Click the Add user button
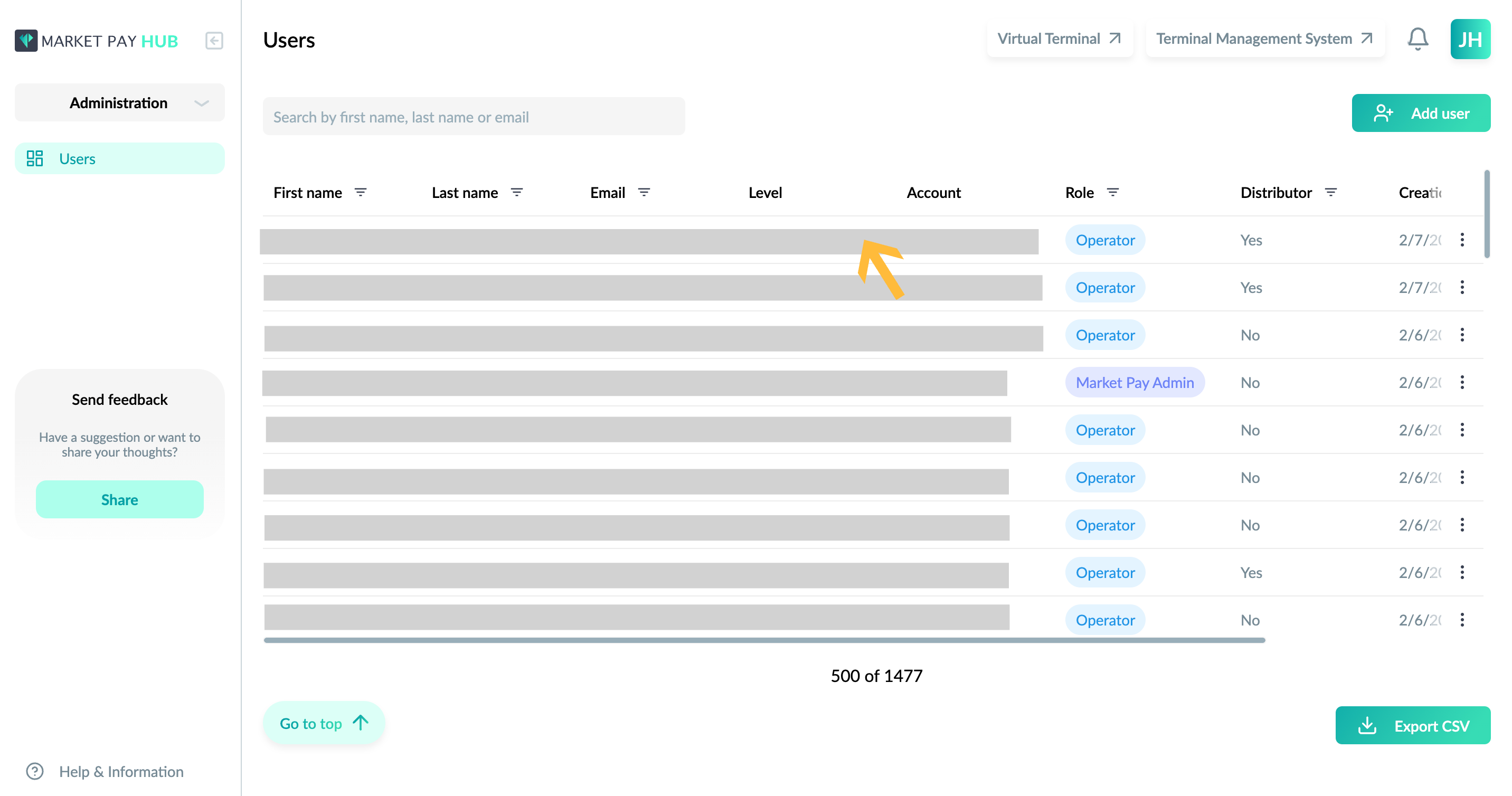Viewport: 1512px width, 796px height. tap(1421, 113)
